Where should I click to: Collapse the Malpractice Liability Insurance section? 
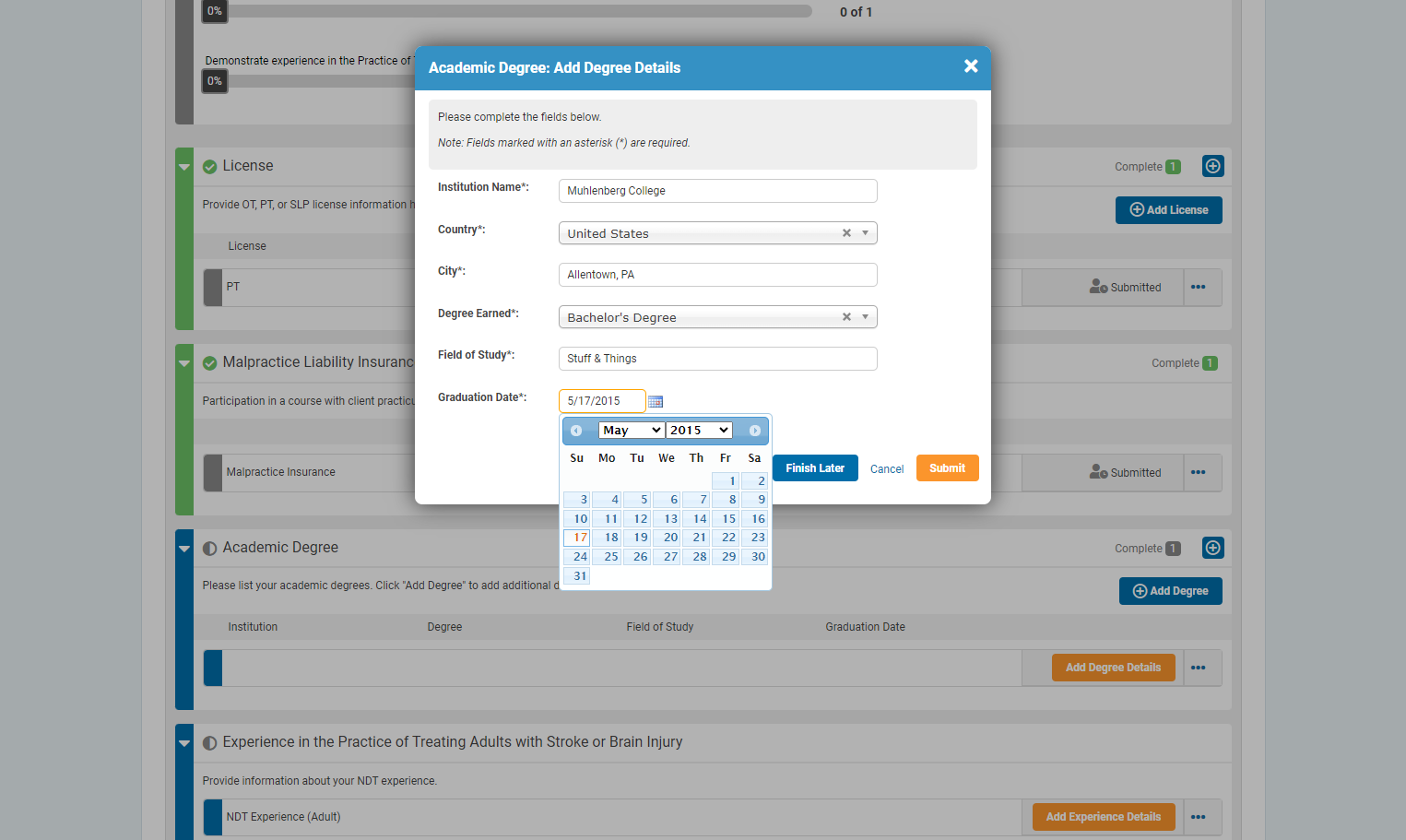click(x=184, y=363)
